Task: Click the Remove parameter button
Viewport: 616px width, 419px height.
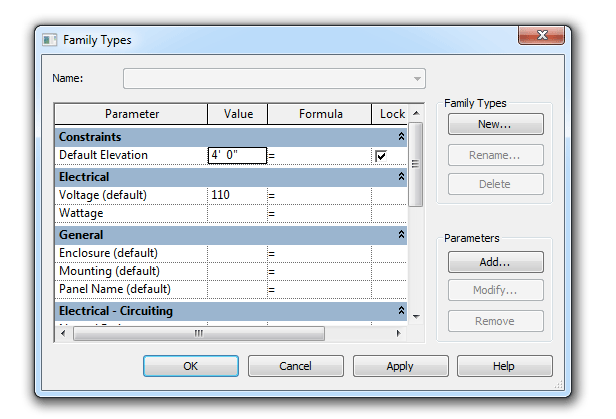Action: [x=496, y=321]
